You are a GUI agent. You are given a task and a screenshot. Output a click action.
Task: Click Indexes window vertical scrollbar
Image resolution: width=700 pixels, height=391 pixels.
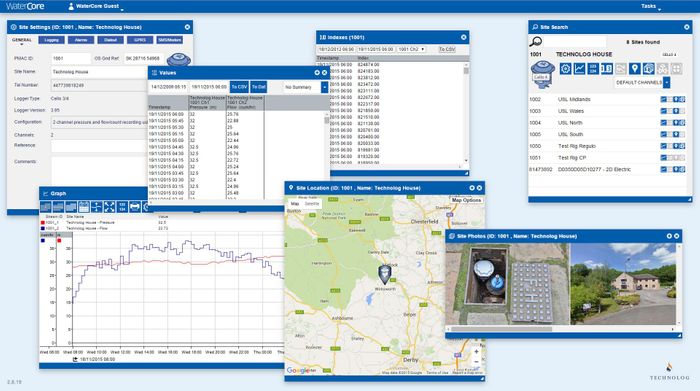click(466, 71)
